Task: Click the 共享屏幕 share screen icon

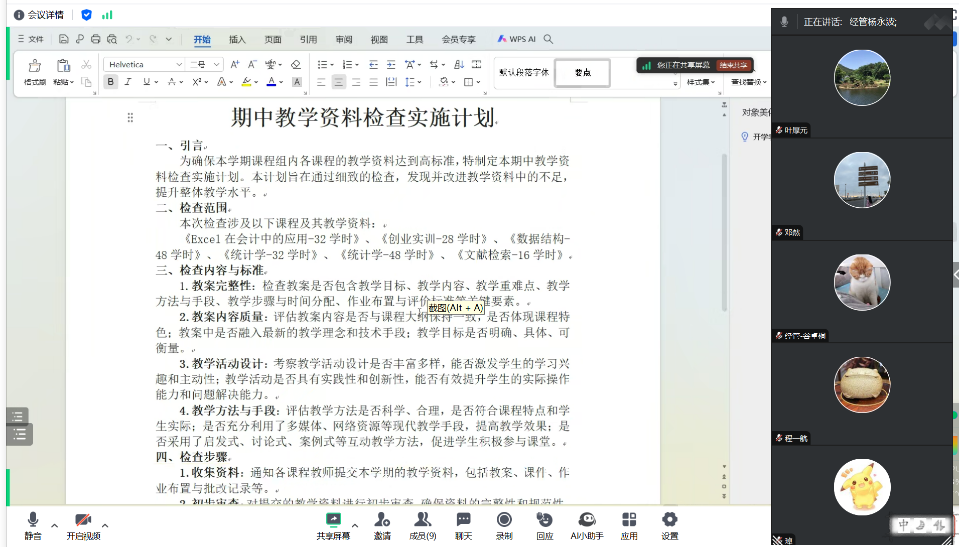Action: pos(333,520)
